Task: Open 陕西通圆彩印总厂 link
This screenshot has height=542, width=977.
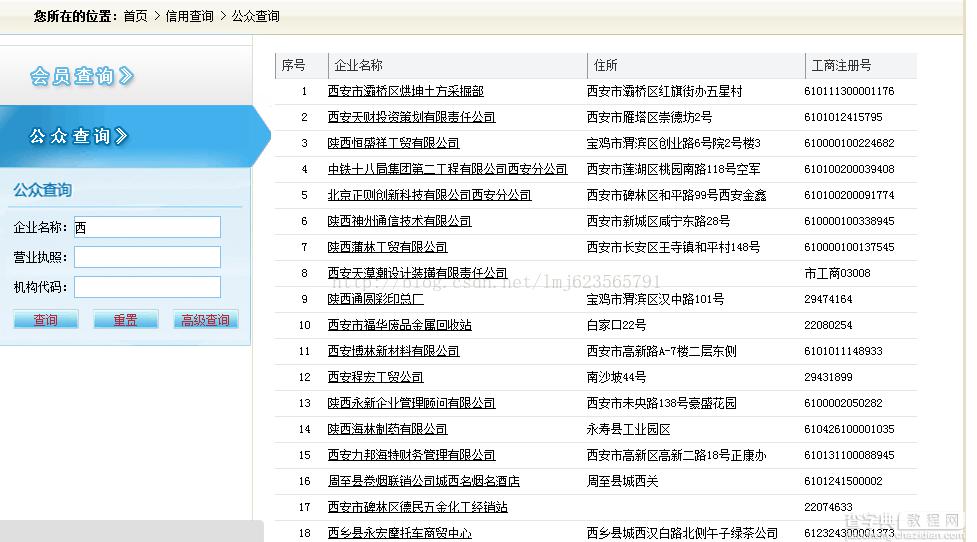Action: [376, 299]
